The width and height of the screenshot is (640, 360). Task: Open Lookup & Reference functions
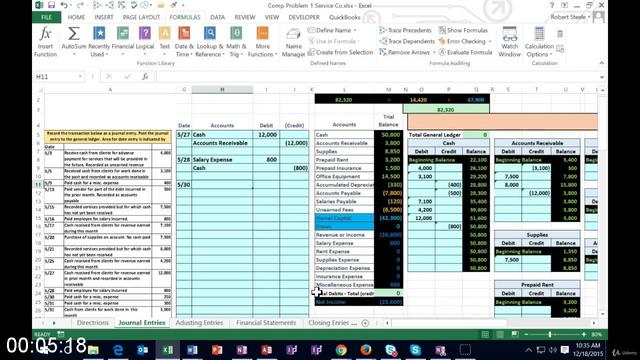click(209, 42)
